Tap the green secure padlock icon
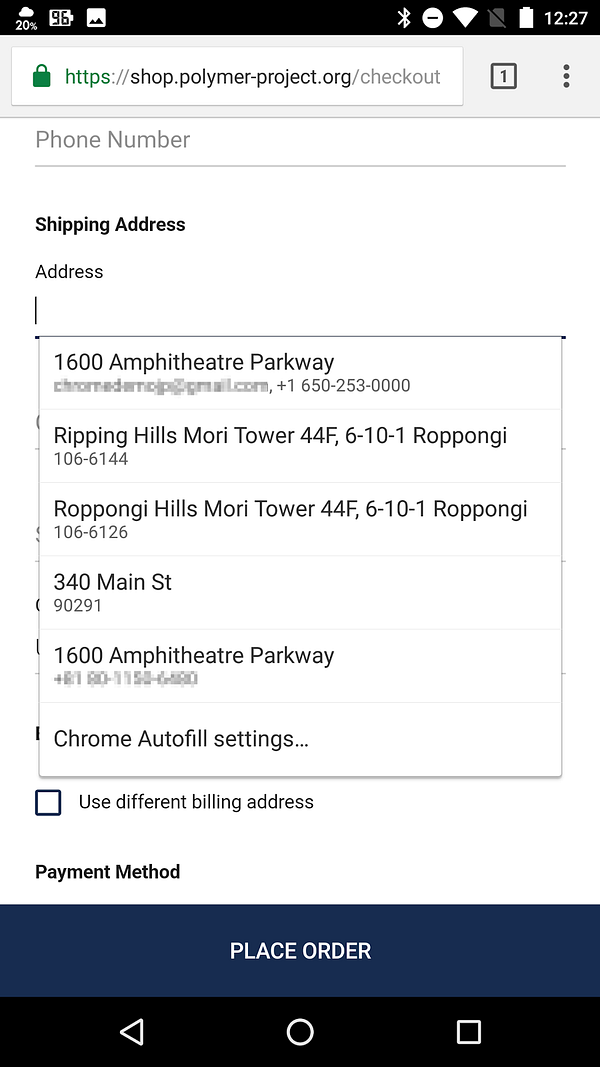The width and height of the screenshot is (600, 1067). pyautogui.click(x=42, y=76)
